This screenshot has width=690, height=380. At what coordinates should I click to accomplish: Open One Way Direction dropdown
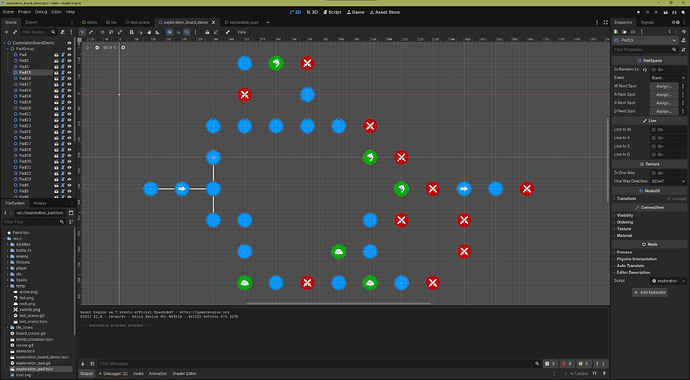(x=668, y=181)
